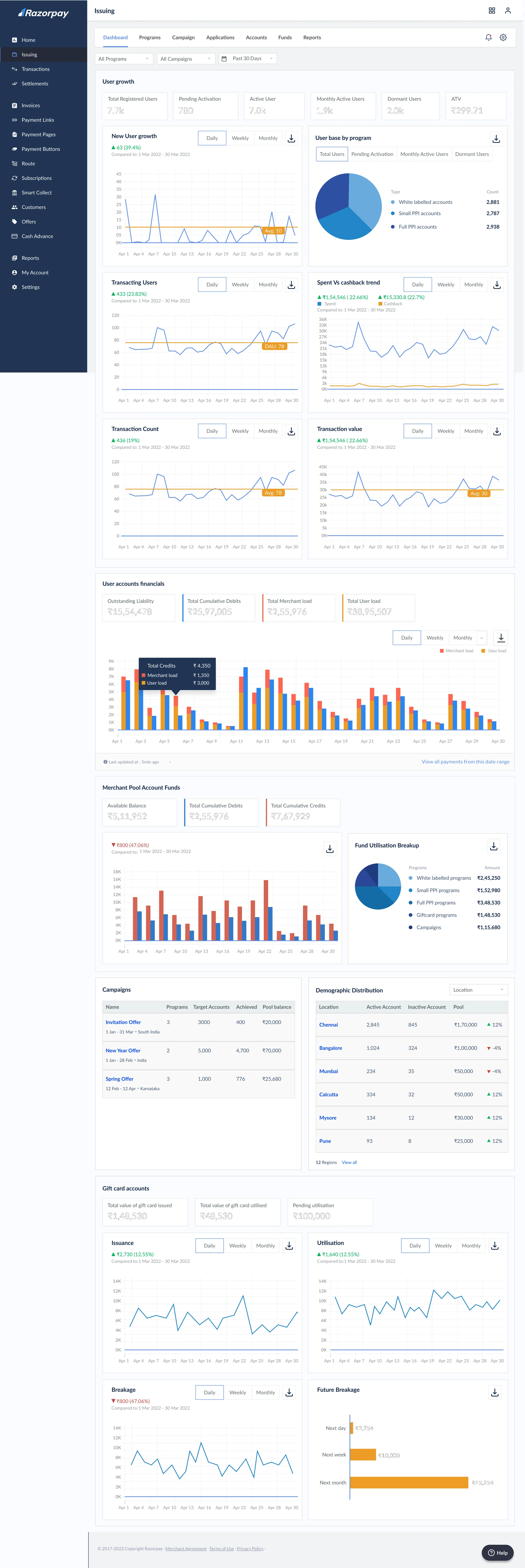Open Payment Links in the sidebar

[x=38, y=120]
